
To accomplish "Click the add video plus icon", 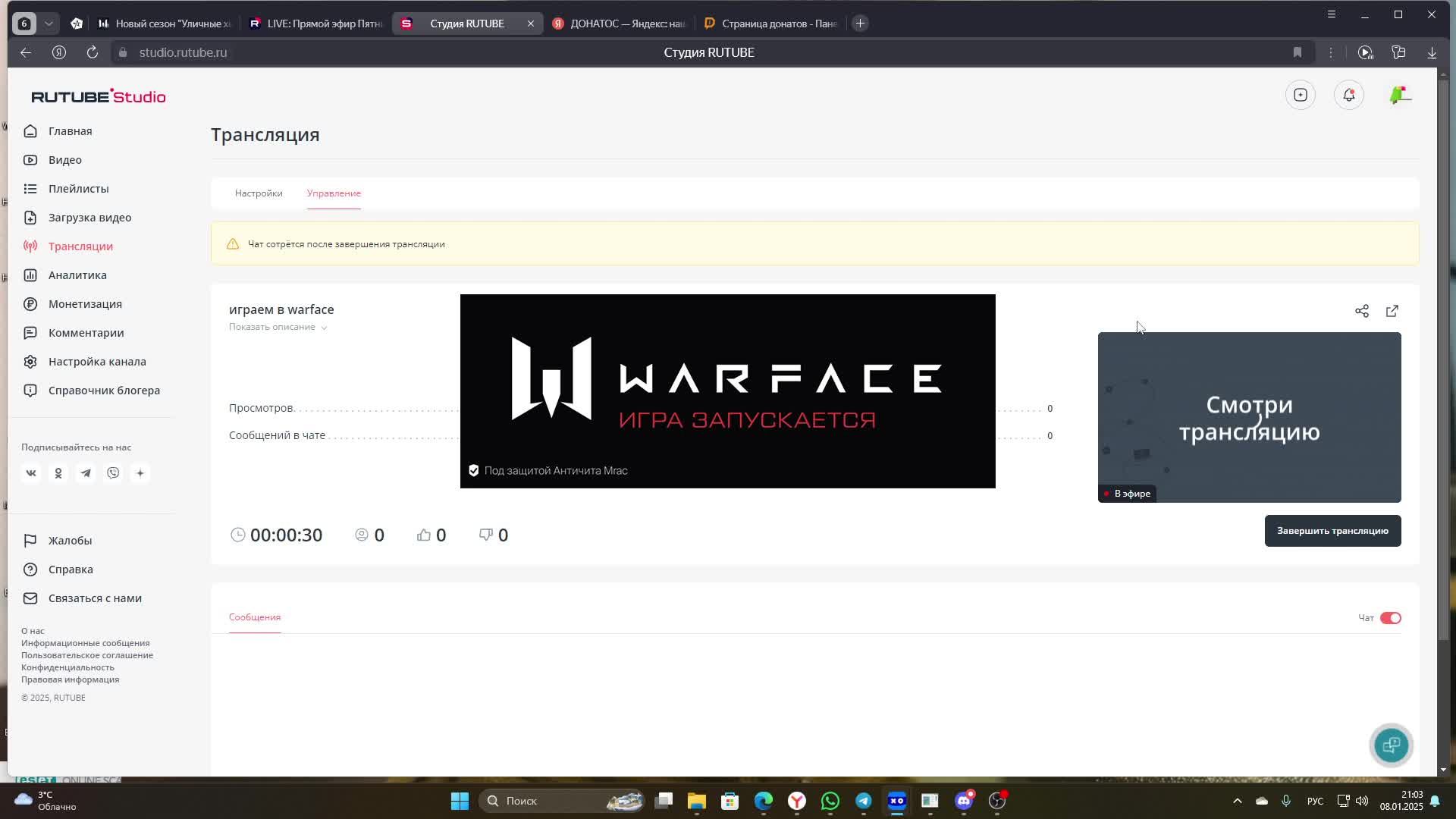I will [x=1300, y=95].
